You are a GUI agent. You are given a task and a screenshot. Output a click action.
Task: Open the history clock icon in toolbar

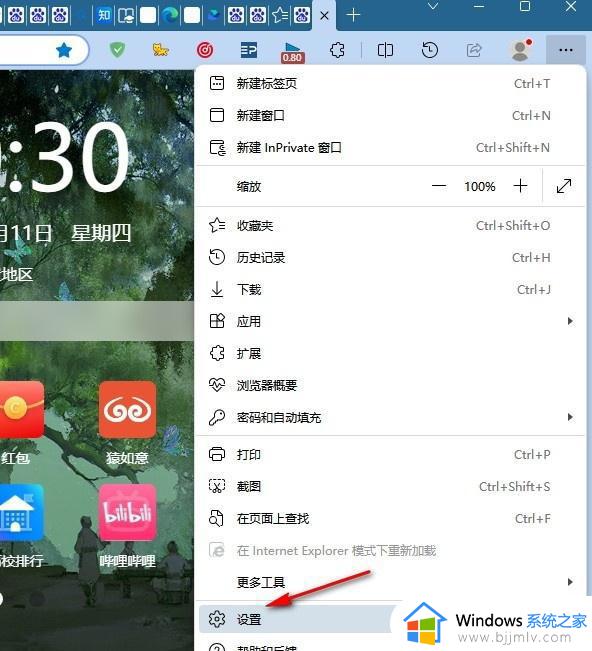[x=429, y=50]
